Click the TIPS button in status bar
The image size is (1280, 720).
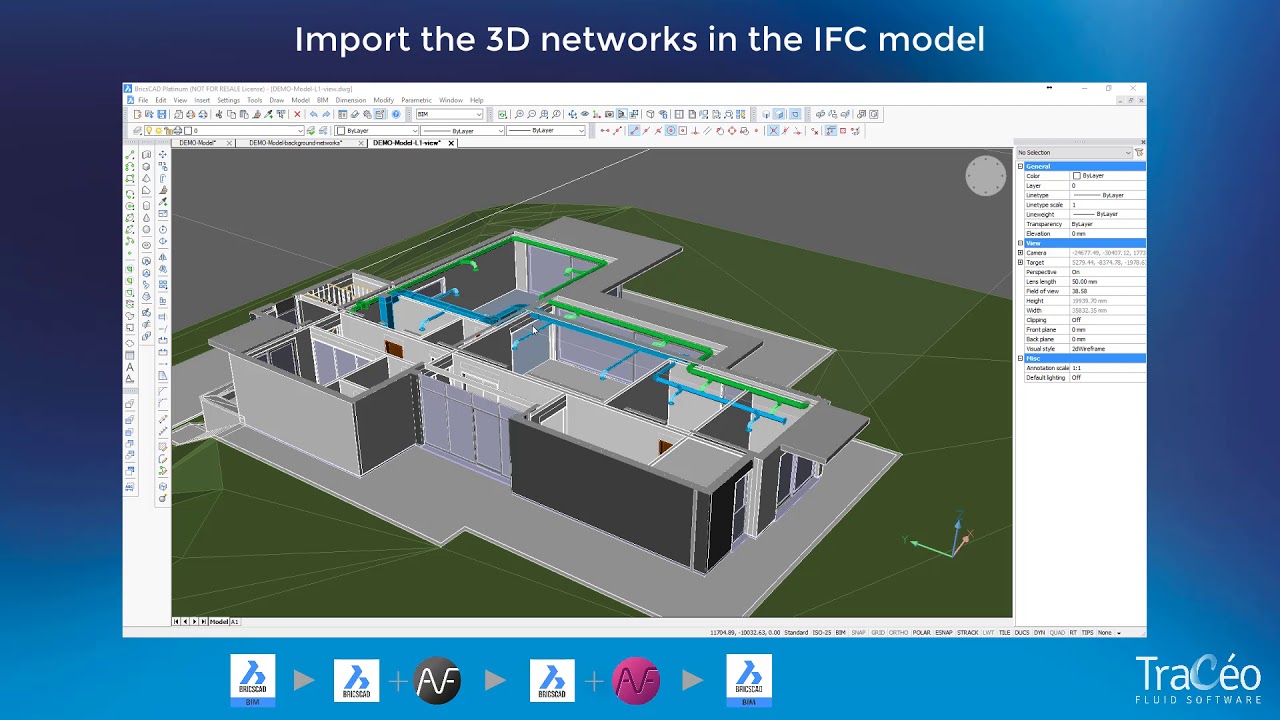[x=1087, y=632]
